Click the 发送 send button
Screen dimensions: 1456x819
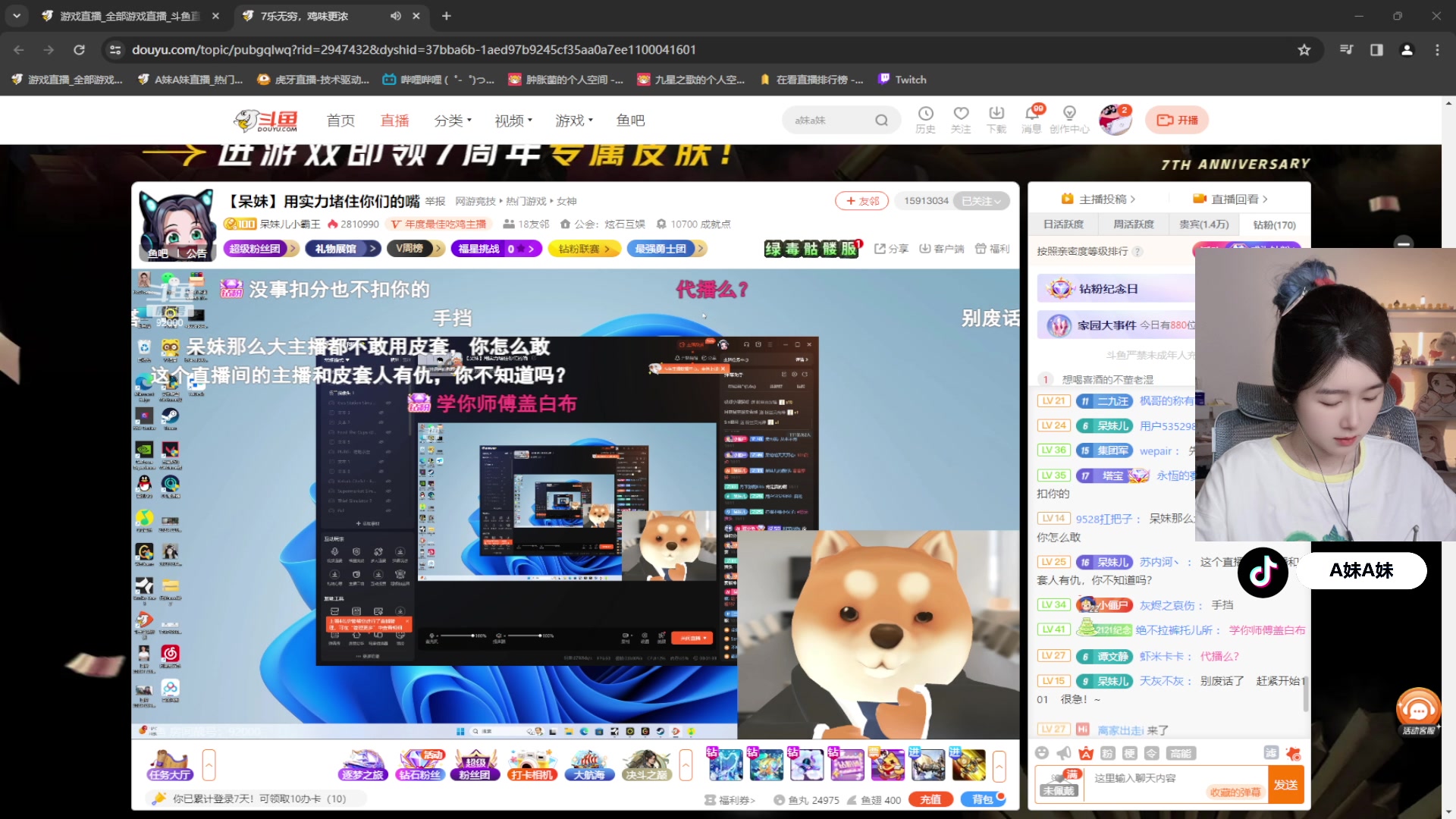[1287, 784]
